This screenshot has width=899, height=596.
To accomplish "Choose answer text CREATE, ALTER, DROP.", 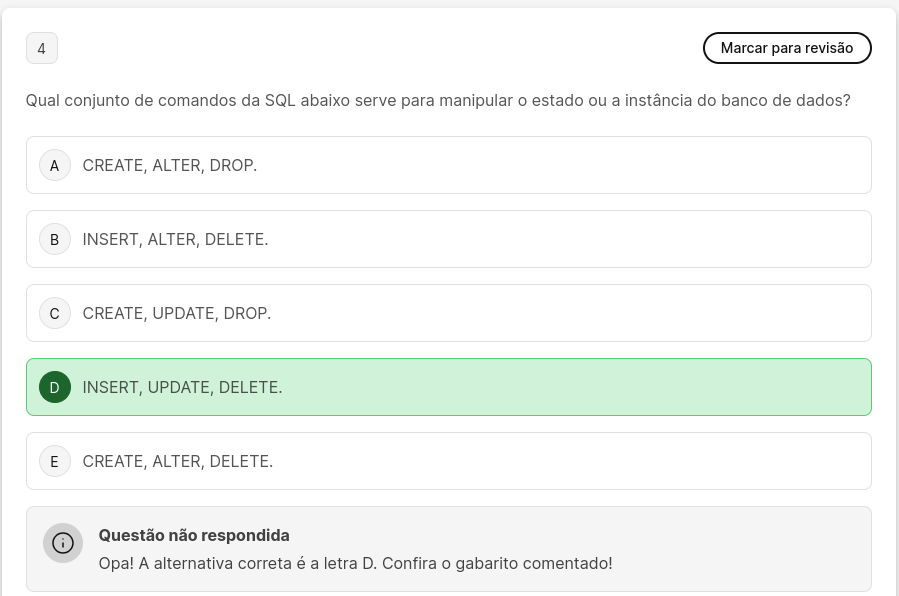I will (x=170, y=165).
